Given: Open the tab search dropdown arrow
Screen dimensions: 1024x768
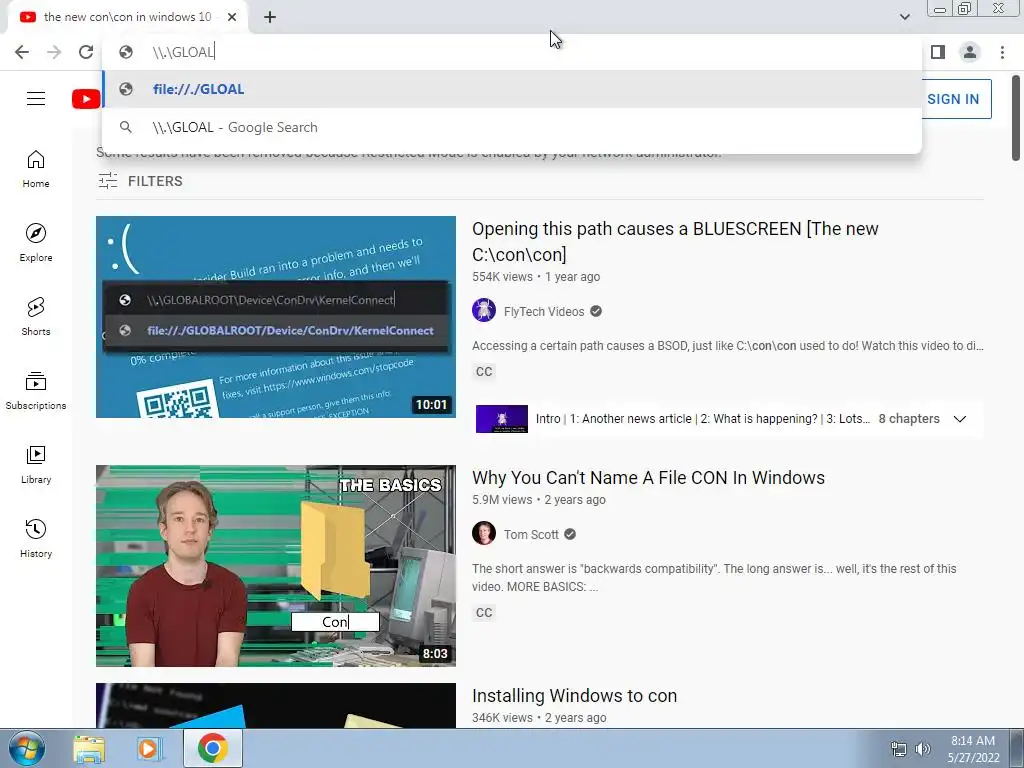Looking at the screenshot, I should [x=904, y=17].
